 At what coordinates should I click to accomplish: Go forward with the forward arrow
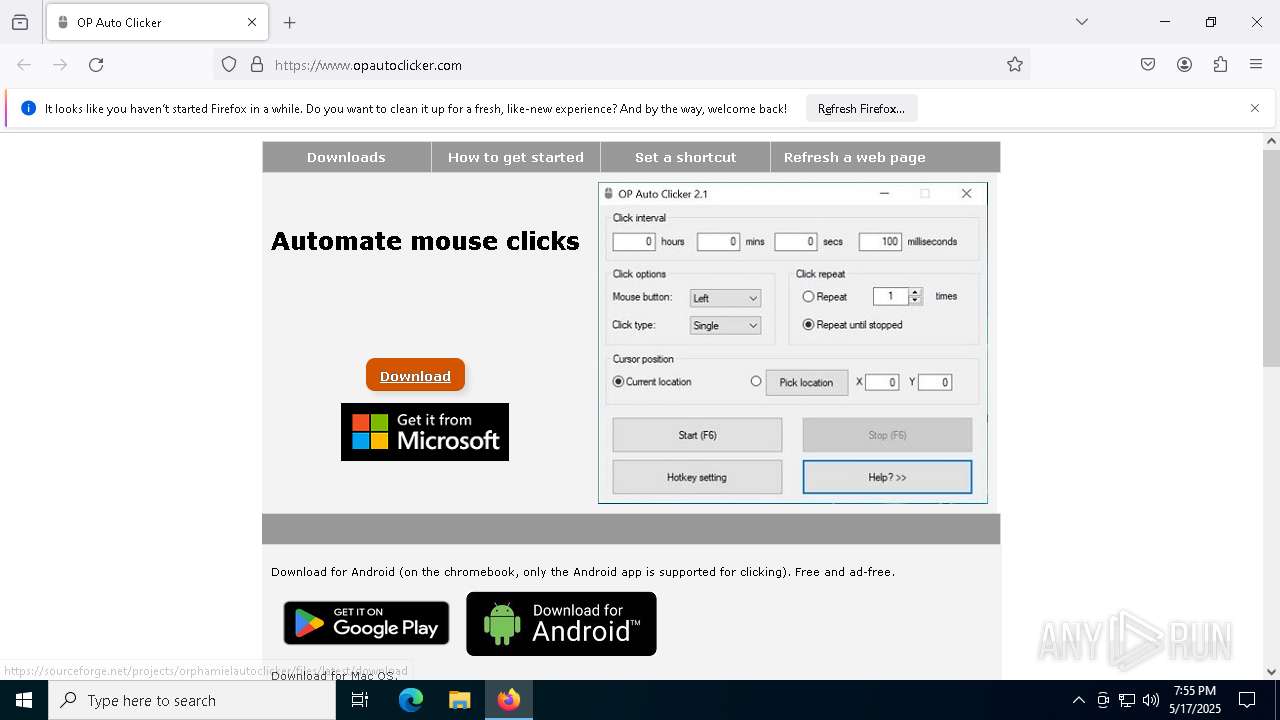60,65
